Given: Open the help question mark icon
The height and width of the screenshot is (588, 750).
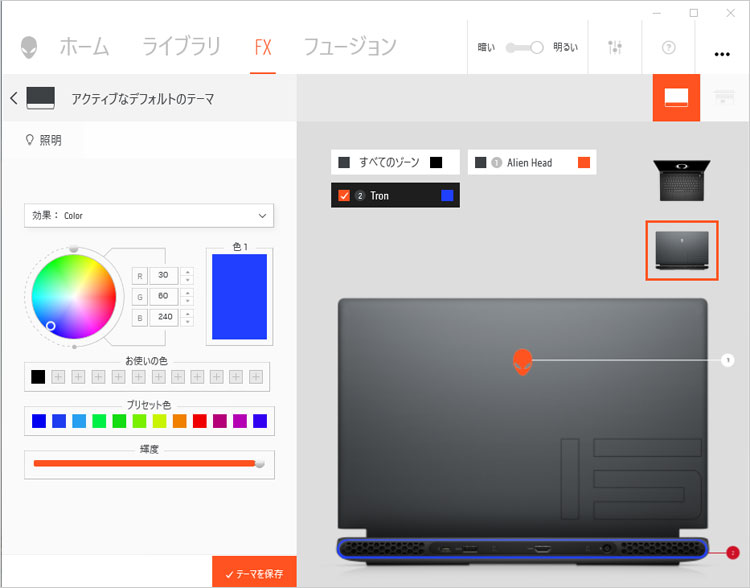Looking at the screenshot, I should 670,47.
